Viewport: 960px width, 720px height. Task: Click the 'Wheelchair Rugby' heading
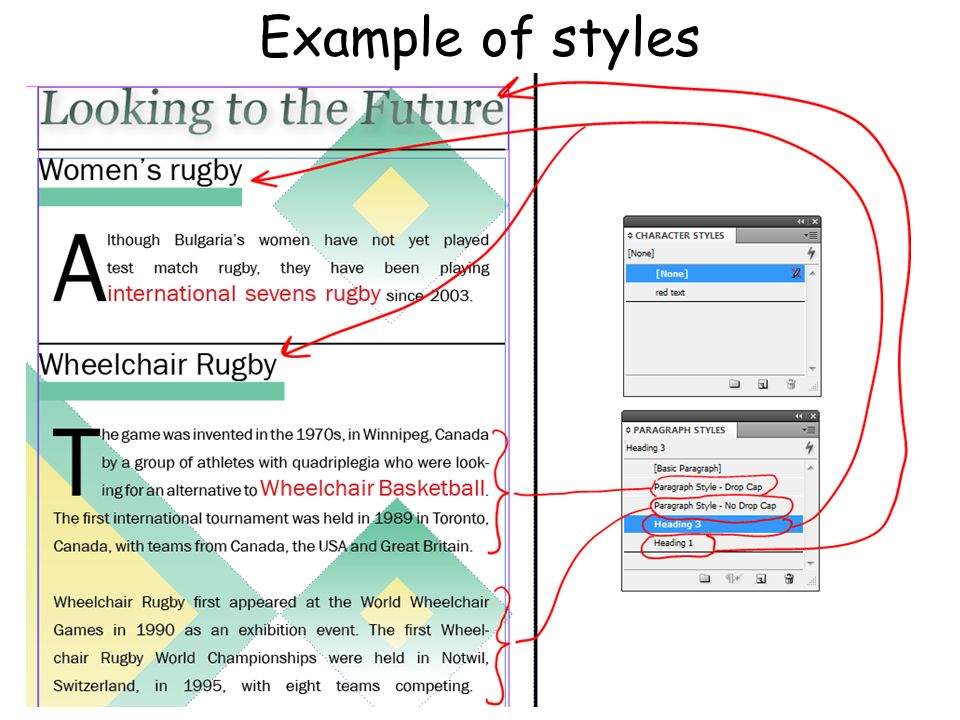(x=158, y=365)
